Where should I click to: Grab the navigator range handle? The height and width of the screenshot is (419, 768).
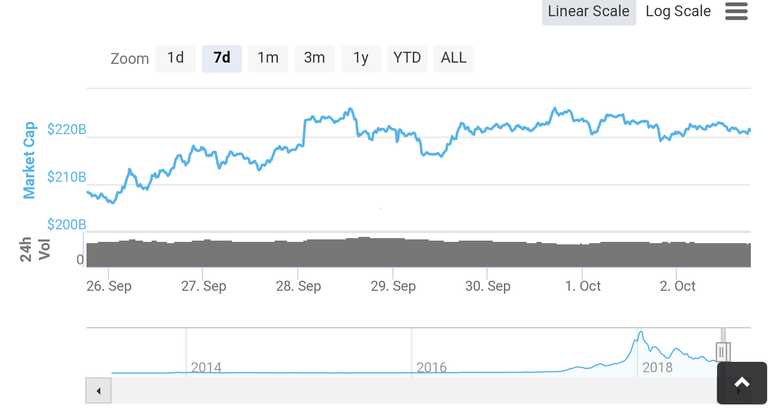coord(723,352)
